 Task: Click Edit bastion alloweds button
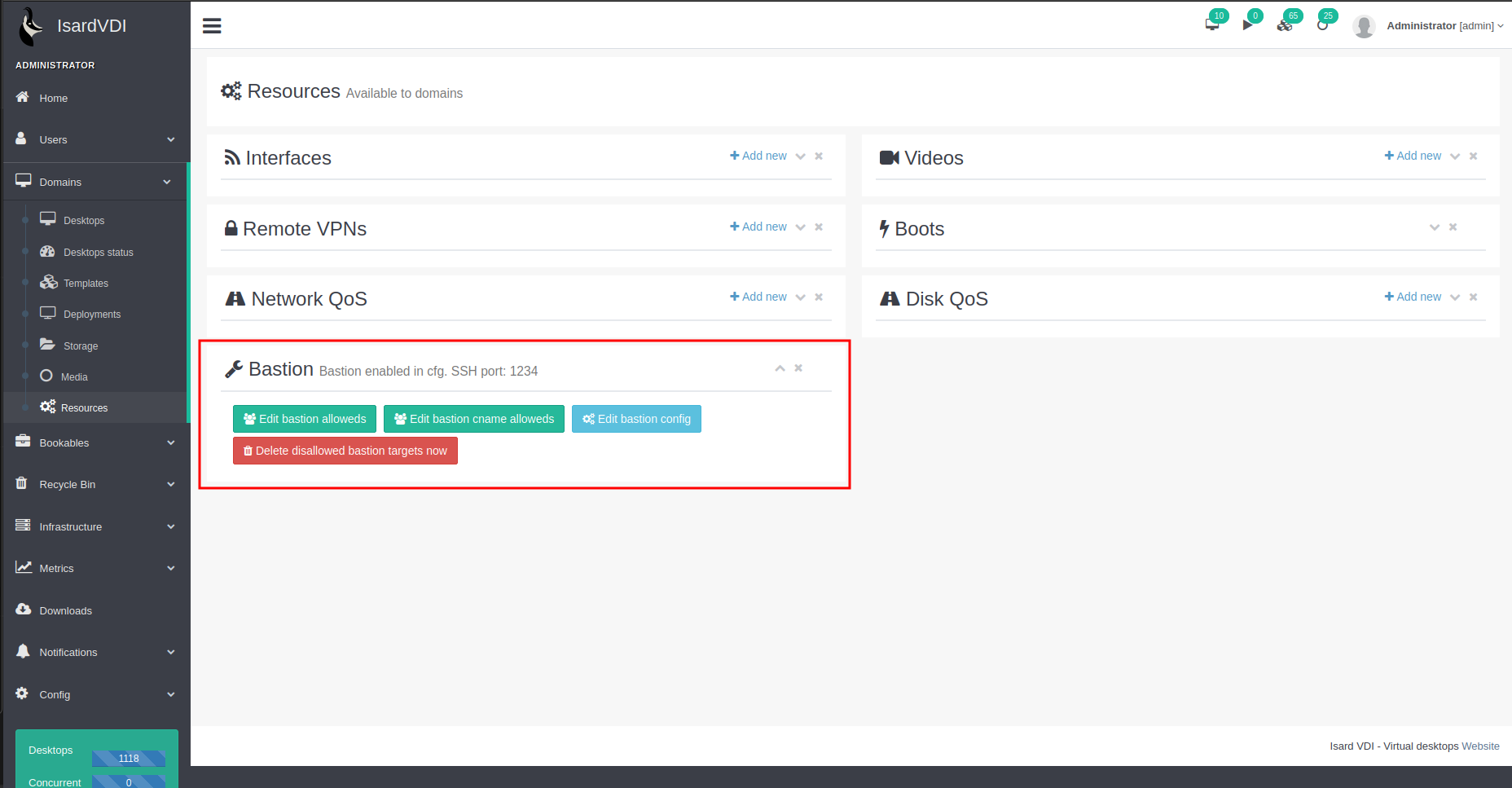click(305, 419)
